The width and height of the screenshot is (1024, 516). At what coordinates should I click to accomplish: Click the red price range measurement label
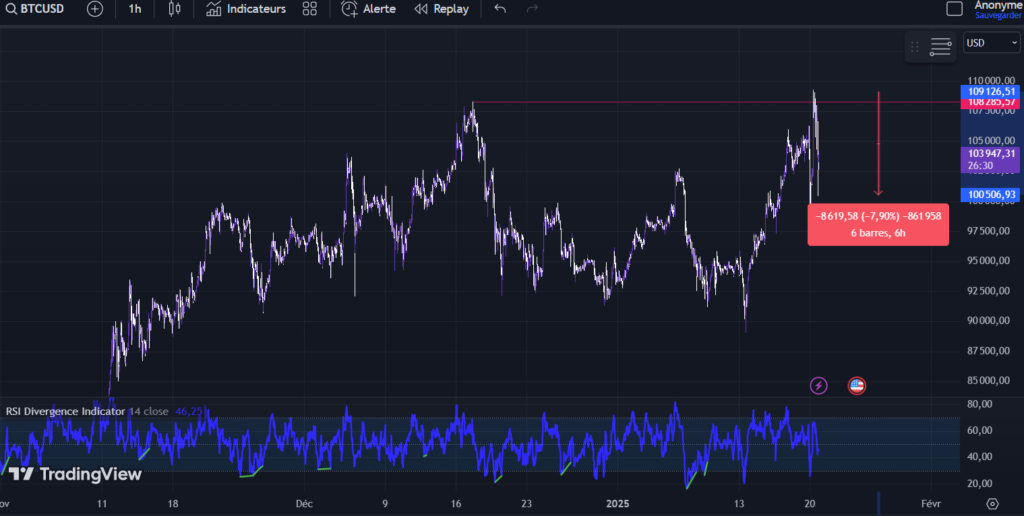(878, 224)
